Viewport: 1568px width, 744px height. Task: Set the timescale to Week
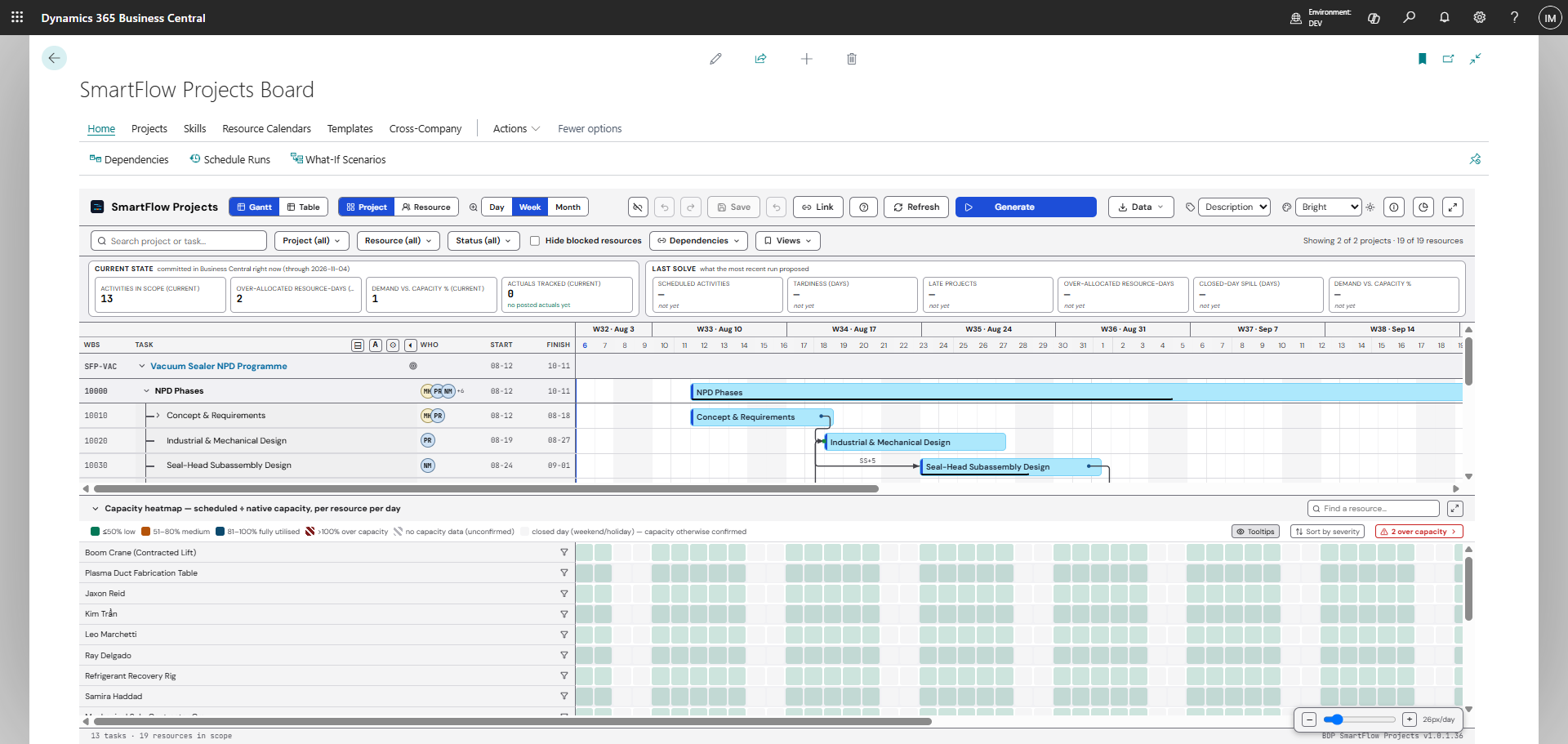(x=530, y=207)
